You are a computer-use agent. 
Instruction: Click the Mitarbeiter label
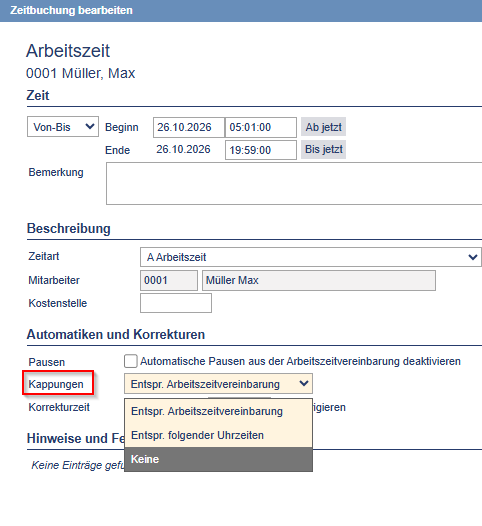pyautogui.click(x=54, y=280)
